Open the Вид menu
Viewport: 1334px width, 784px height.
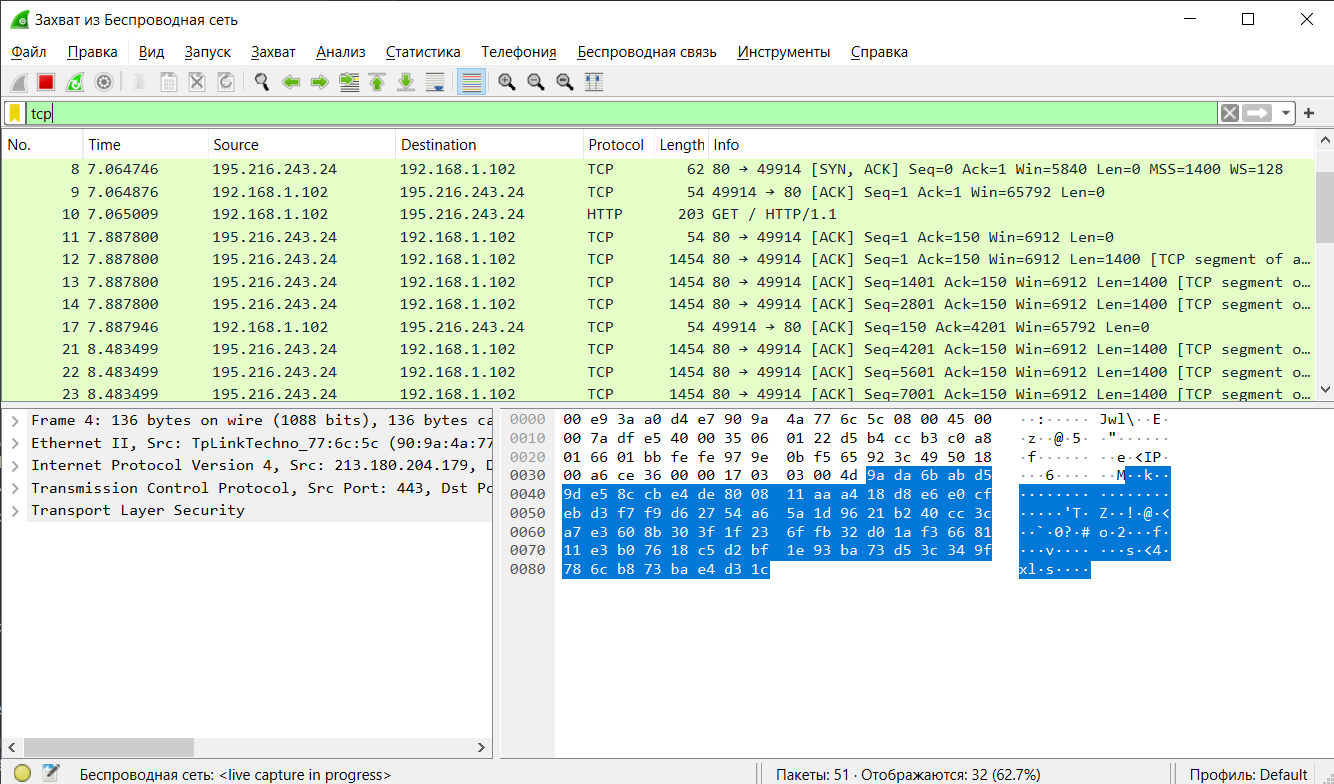point(151,52)
